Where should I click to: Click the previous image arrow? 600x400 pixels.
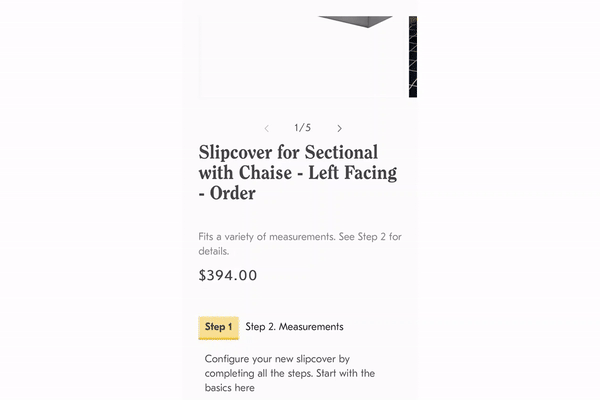click(266, 128)
